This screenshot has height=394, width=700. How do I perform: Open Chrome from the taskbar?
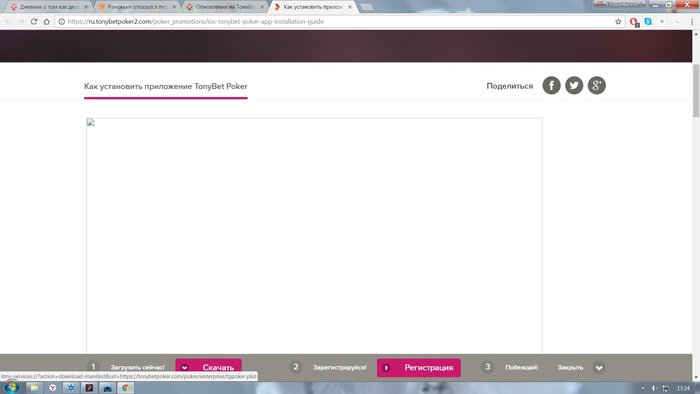tap(126, 388)
